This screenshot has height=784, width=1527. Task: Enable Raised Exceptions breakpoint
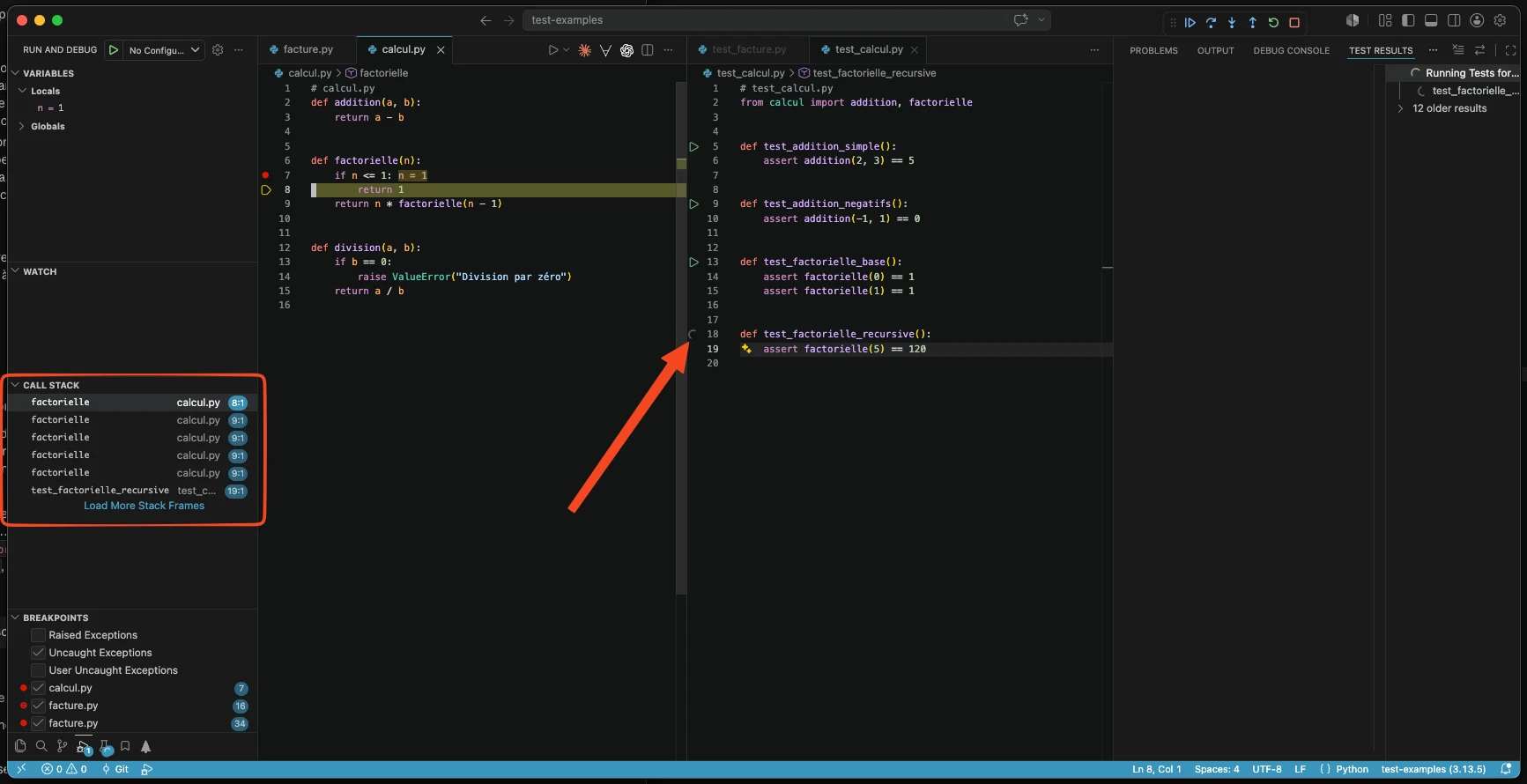click(x=38, y=635)
